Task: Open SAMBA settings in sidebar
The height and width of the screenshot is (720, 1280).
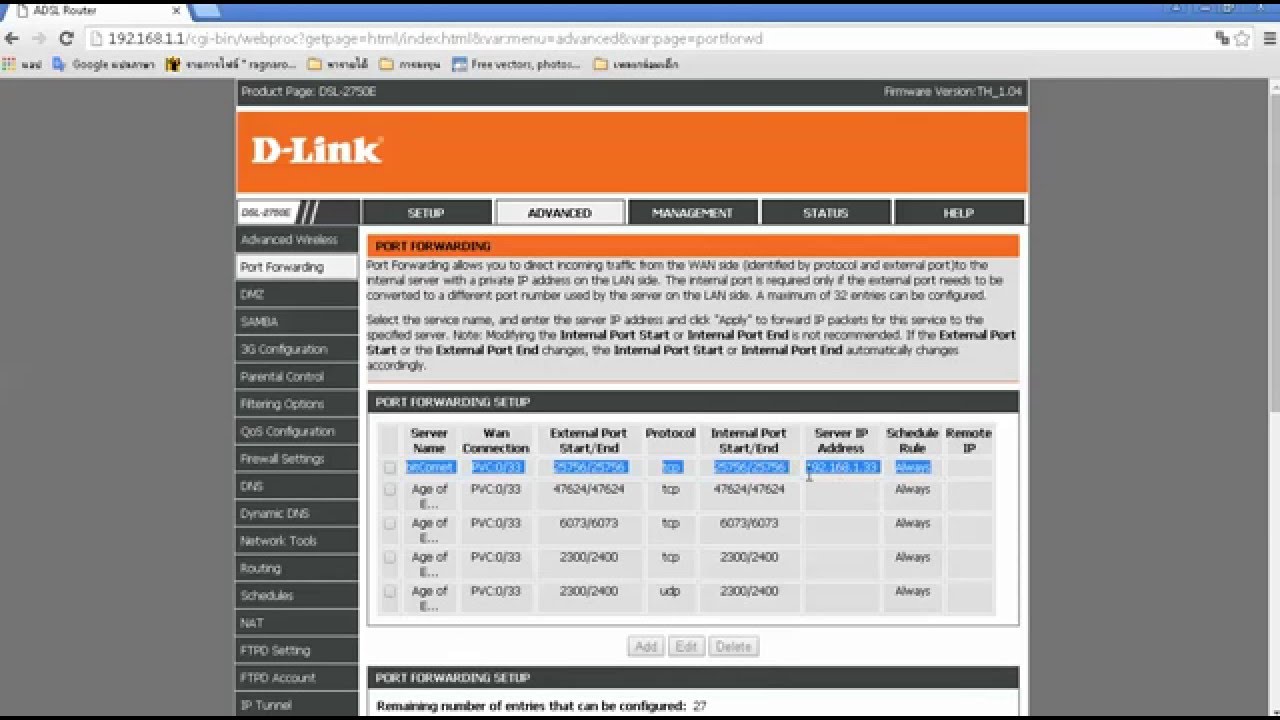Action: (297, 321)
